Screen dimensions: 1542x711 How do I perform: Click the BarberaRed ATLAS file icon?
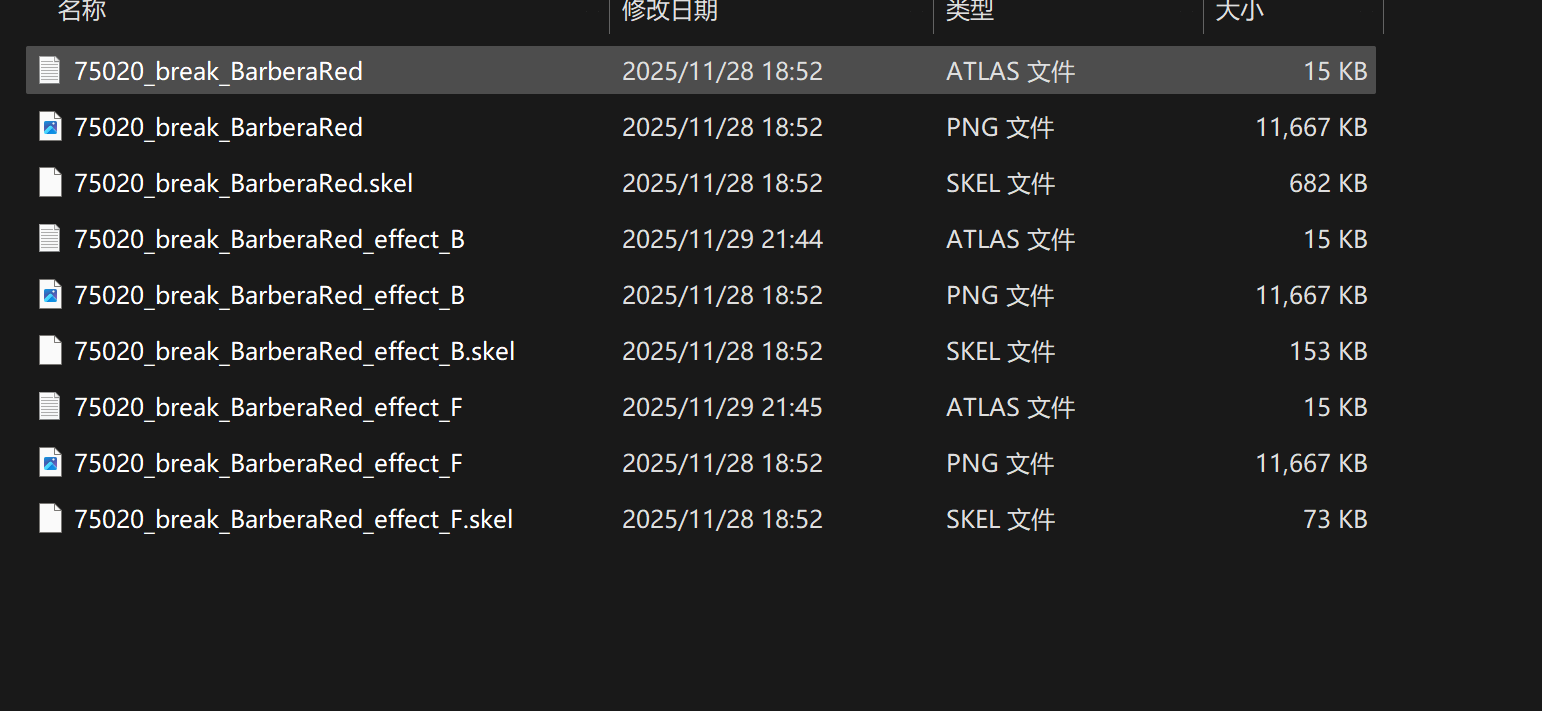point(50,70)
